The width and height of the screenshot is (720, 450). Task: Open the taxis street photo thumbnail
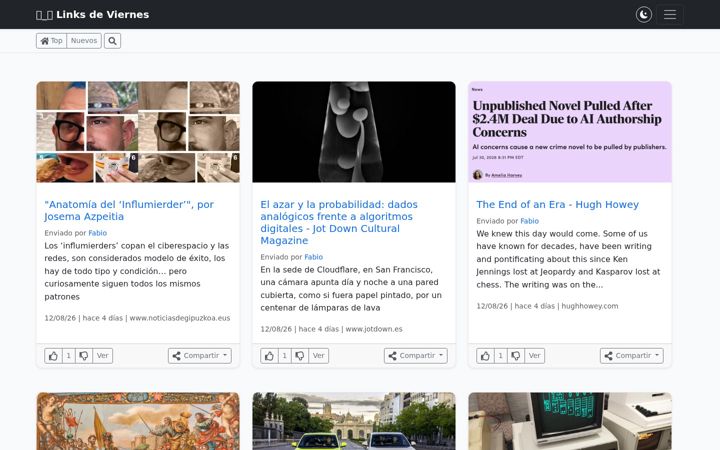[354, 421]
